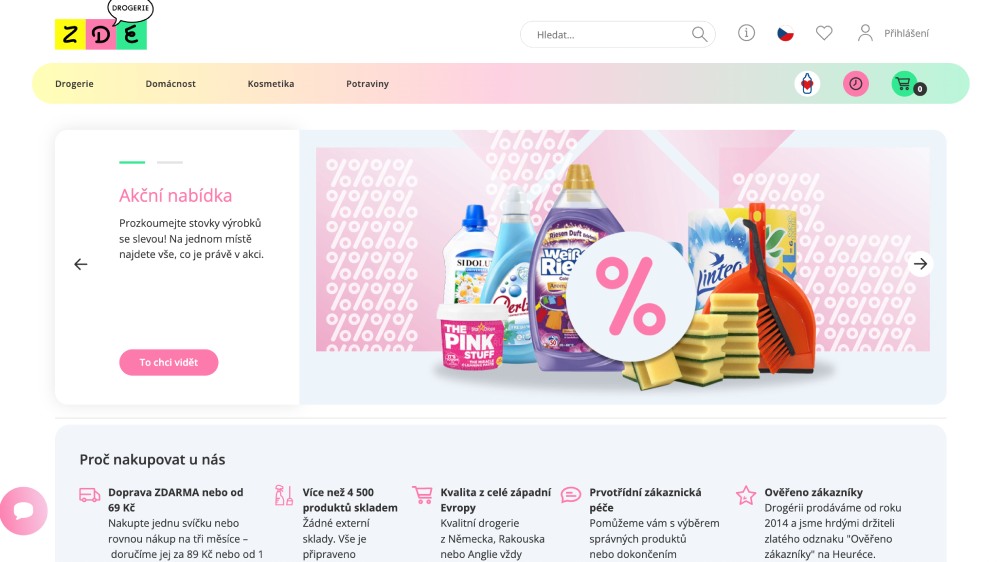The image size is (1000, 562).
Task: Click the ZDE Drogerie logo
Action: coord(104,26)
